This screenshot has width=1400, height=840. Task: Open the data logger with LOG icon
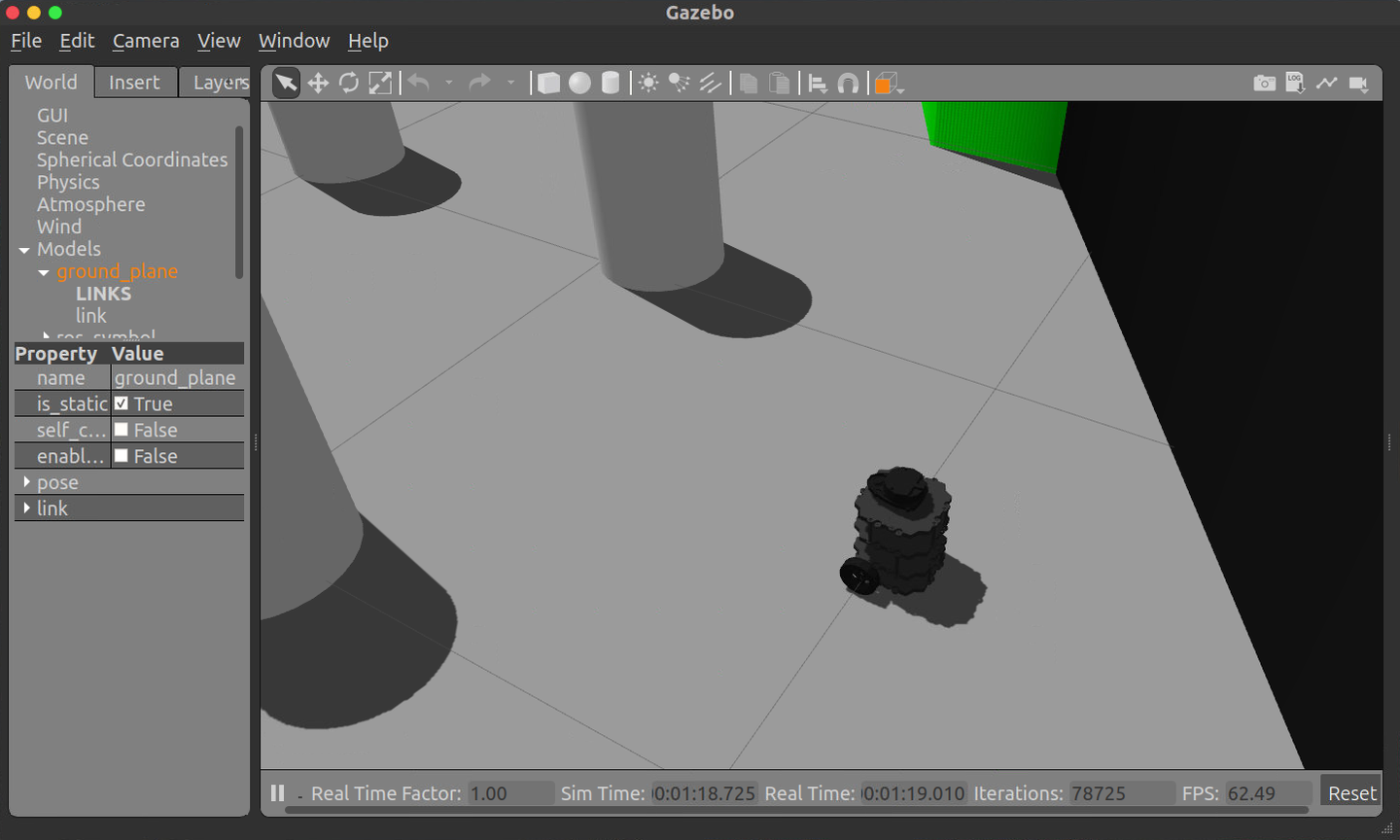(x=1295, y=83)
